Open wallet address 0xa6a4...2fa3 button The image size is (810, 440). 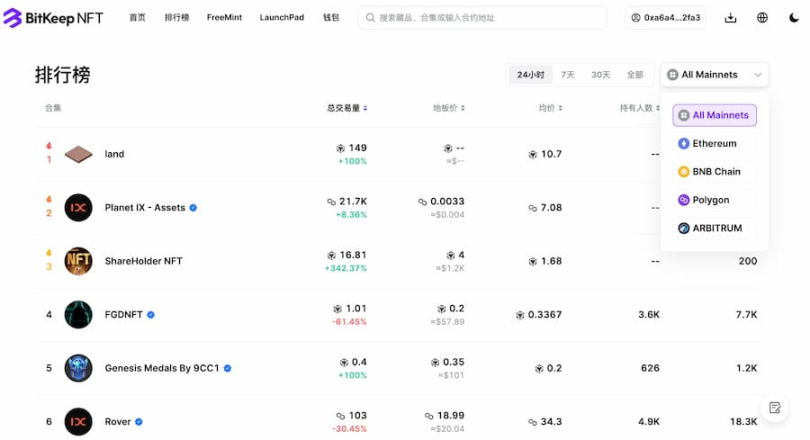coord(665,18)
